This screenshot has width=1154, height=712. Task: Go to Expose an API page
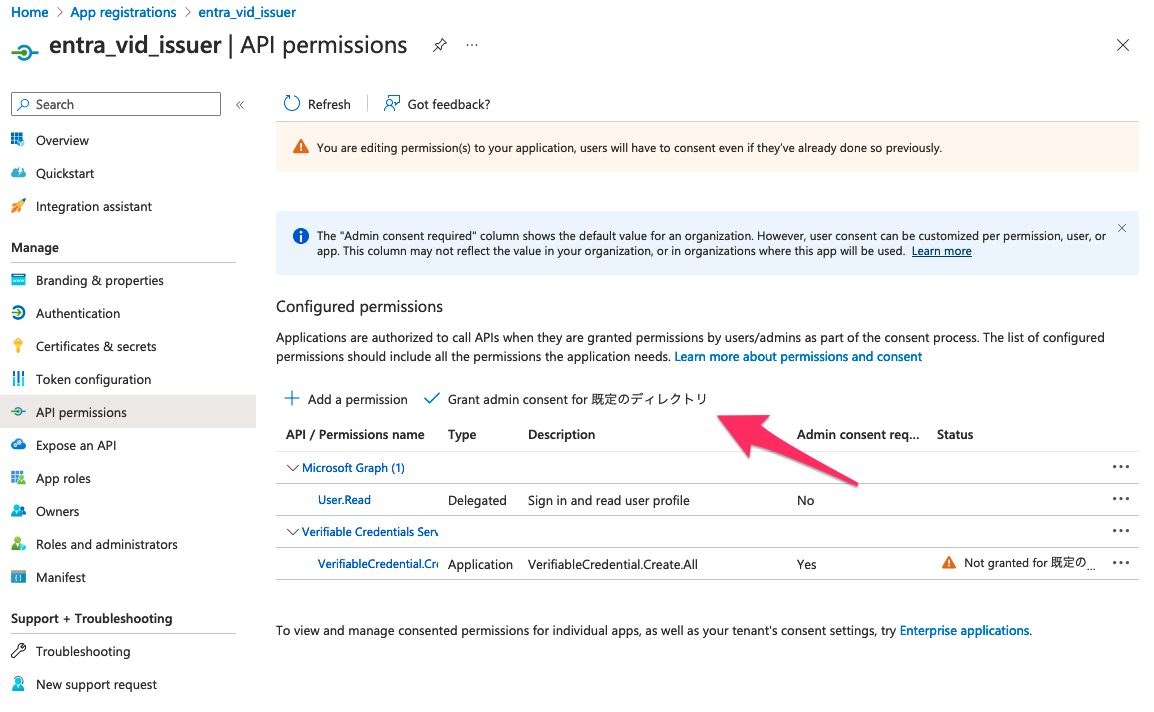click(x=76, y=446)
